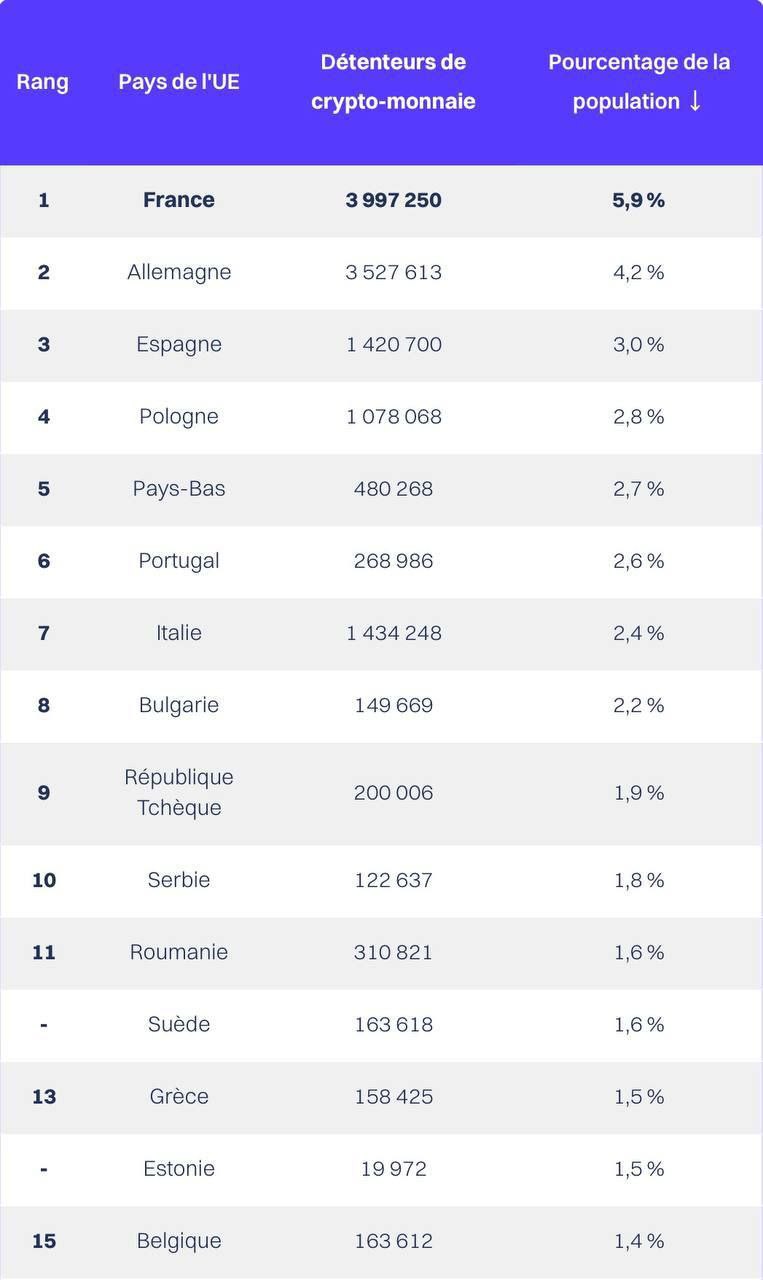The image size is (763, 1280).
Task: Click the Pays de l'UE column header
Action: (179, 82)
